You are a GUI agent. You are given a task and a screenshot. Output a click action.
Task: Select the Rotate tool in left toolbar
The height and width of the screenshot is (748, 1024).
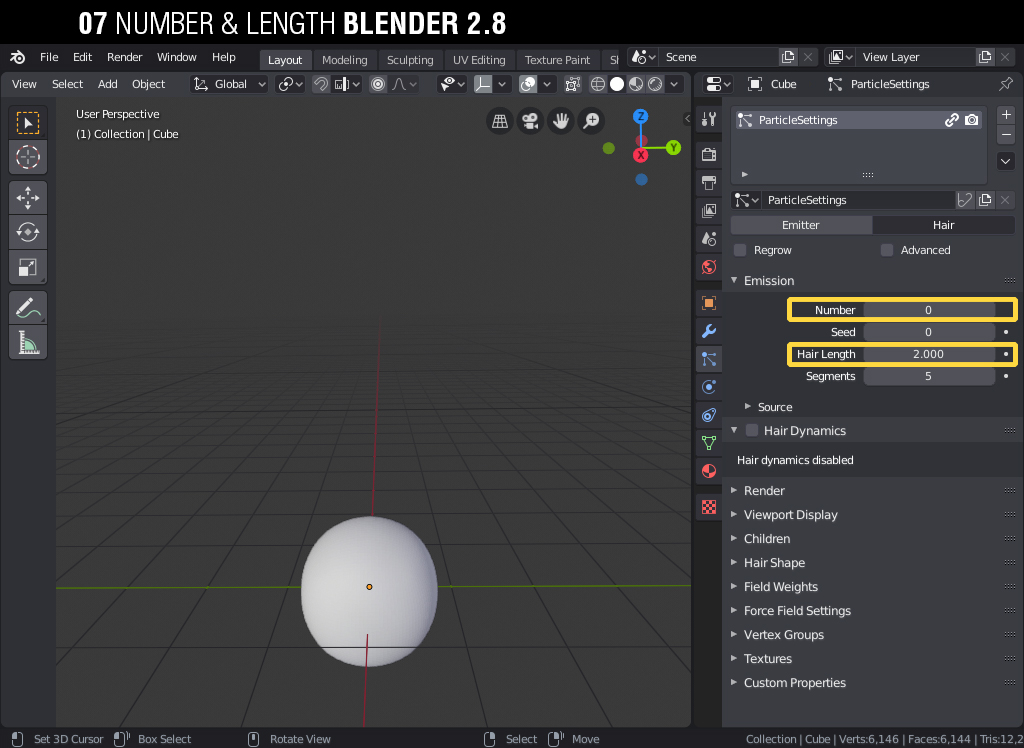28,232
